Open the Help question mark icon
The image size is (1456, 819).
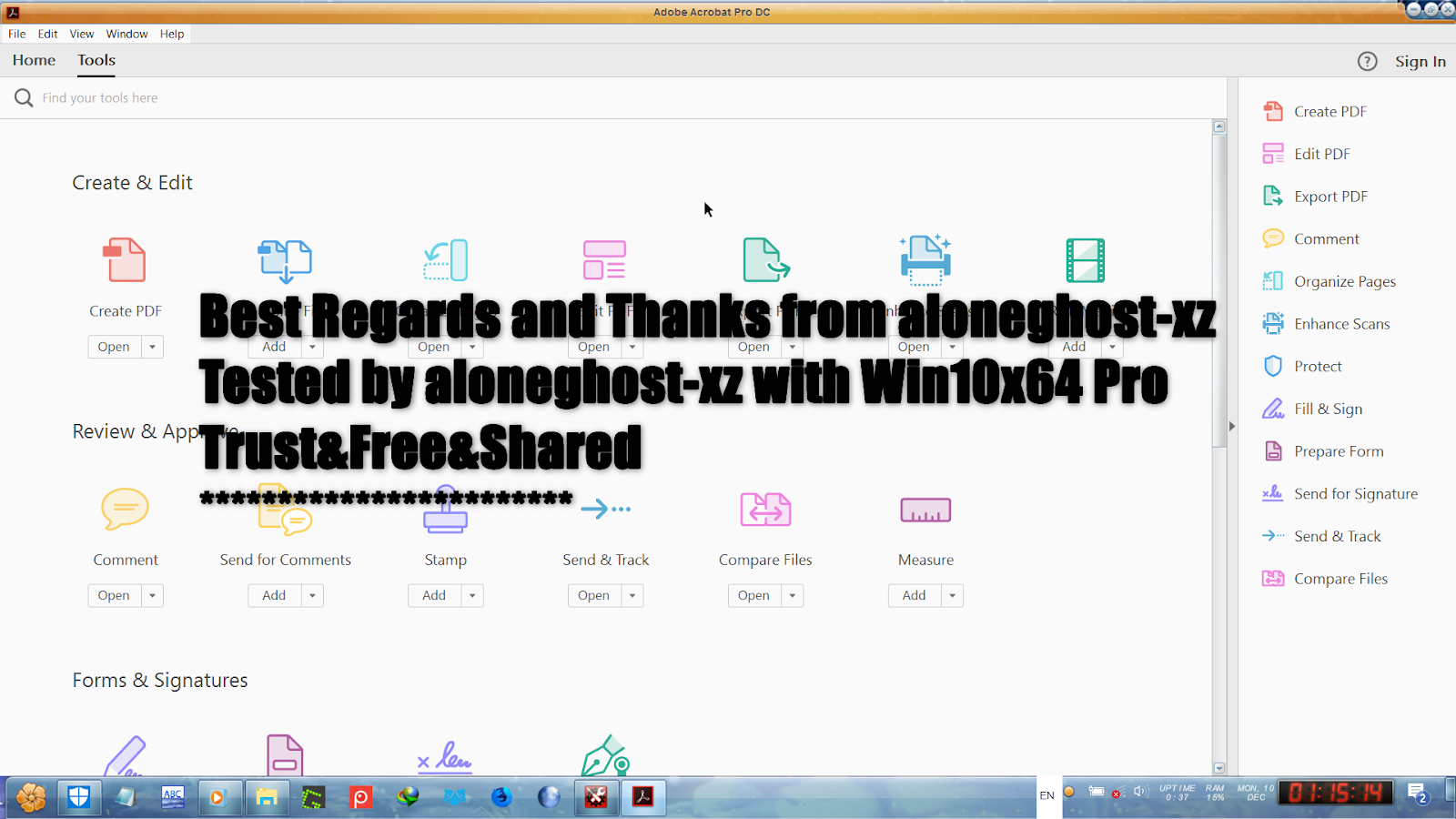click(x=1367, y=61)
